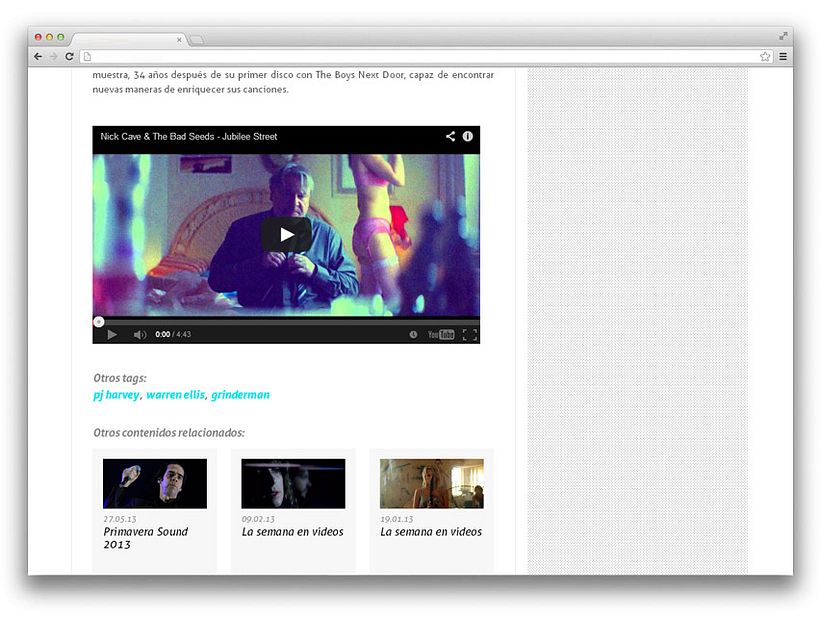820x618 pixels.
Task: Open the grinderman tag link
Action: [x=240, y=395]
